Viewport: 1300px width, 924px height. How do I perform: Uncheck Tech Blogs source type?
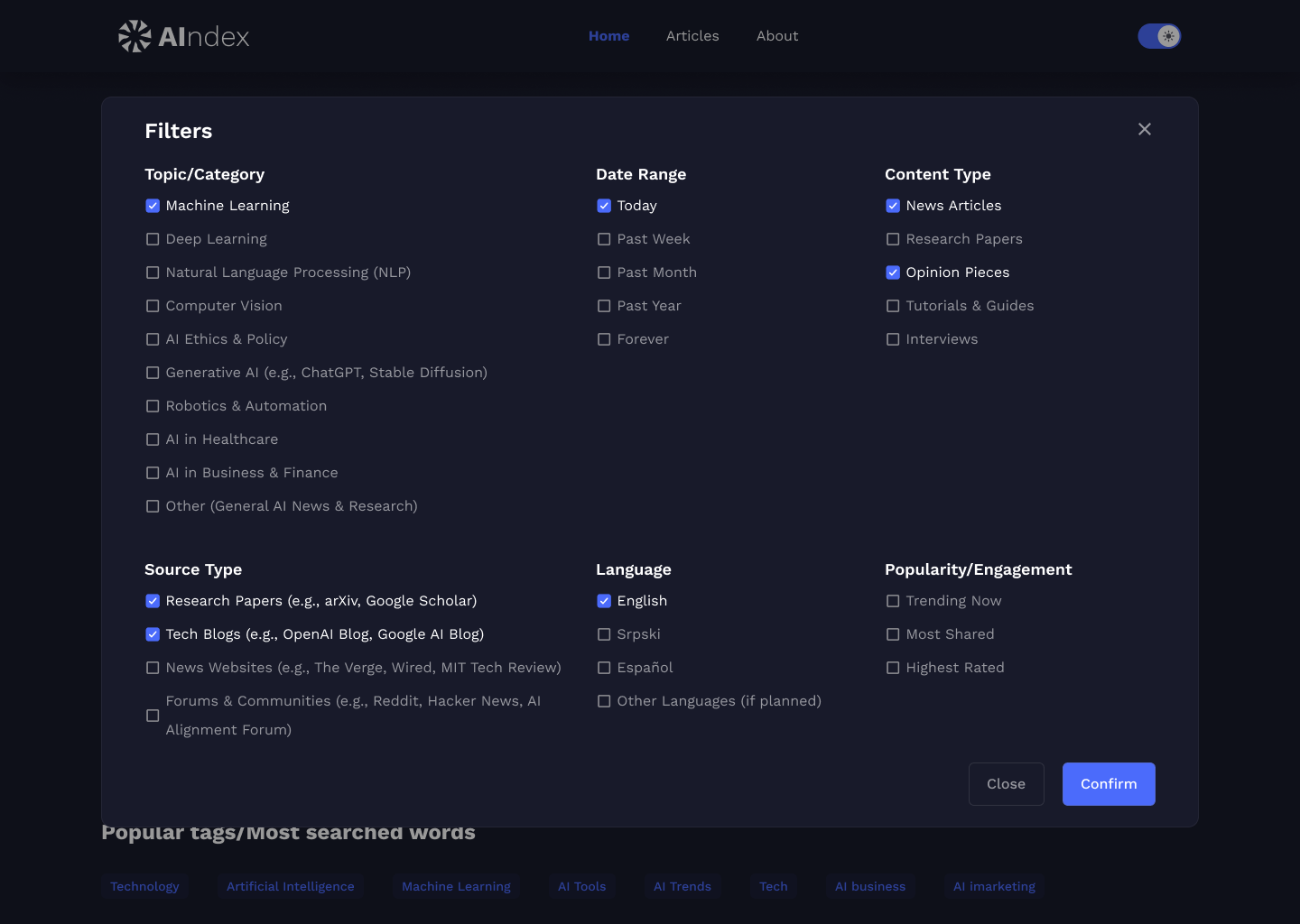[153, 634]
